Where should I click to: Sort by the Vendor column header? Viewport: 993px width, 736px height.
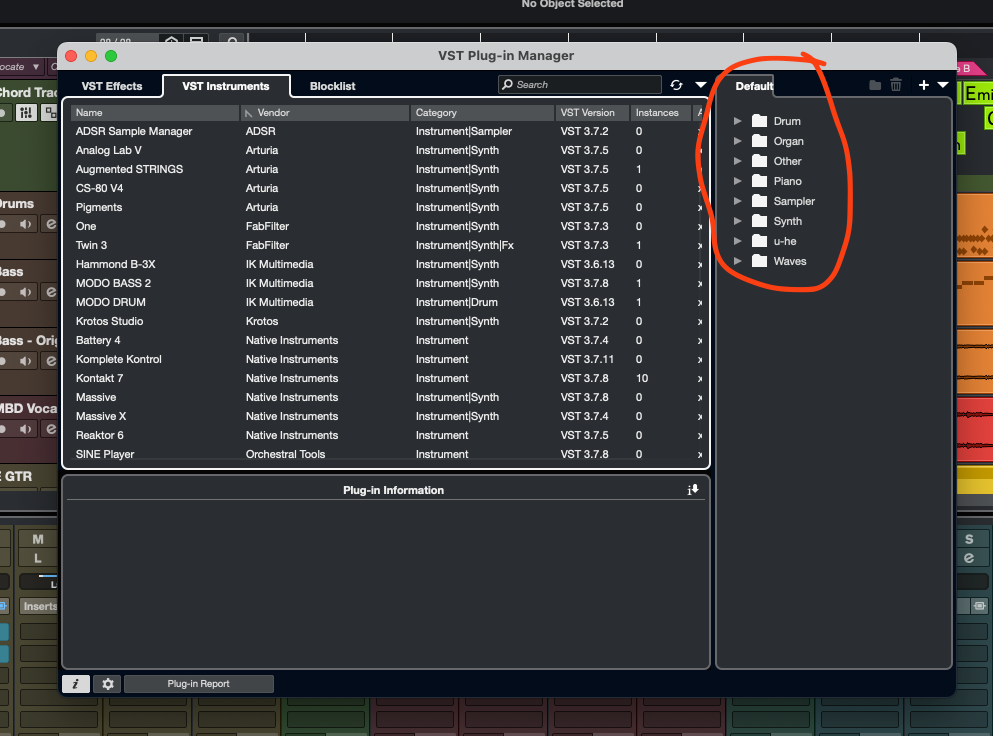325,113
